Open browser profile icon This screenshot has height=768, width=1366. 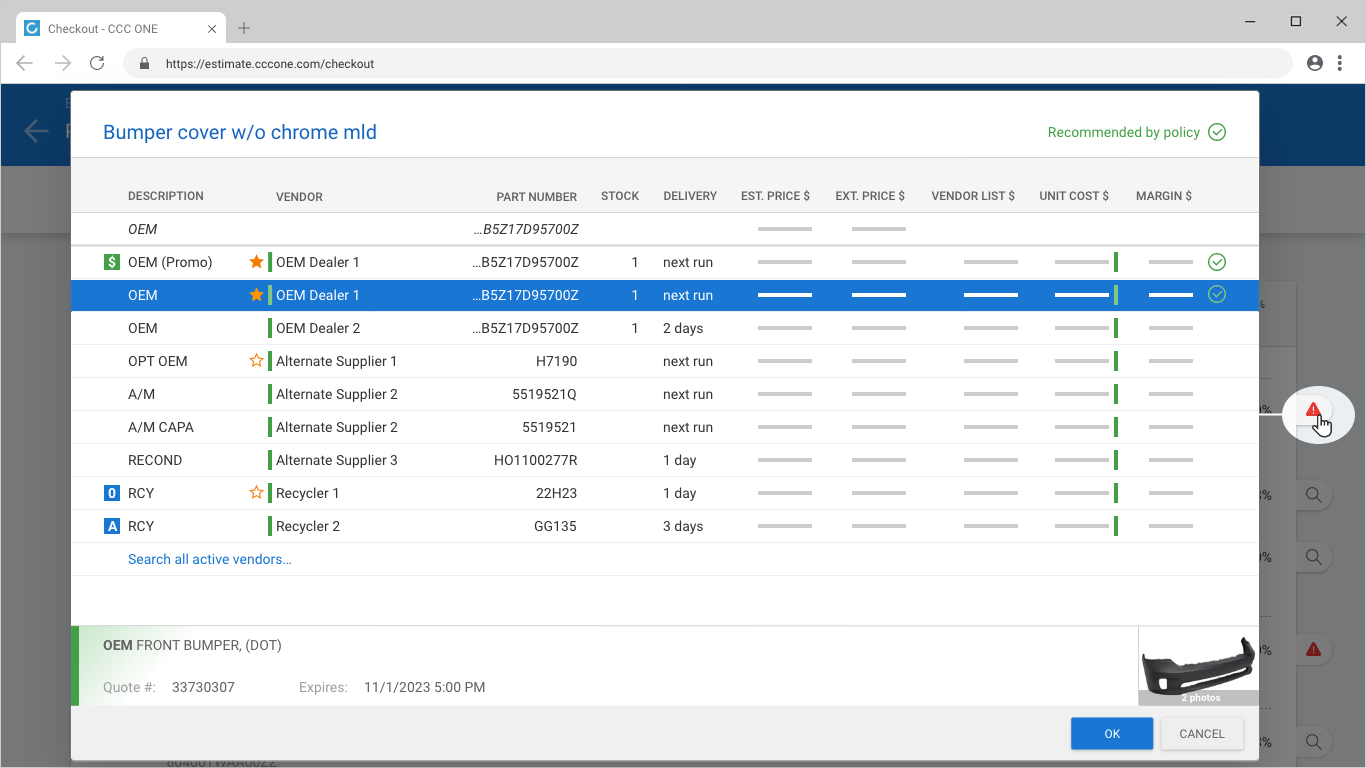click(1315, 63)
